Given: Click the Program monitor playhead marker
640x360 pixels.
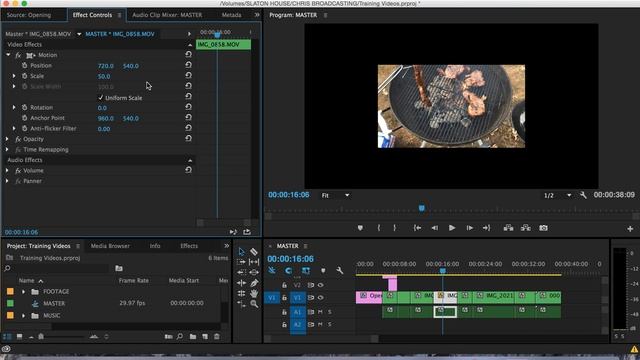Looking at the screenshot, I should tap(422, 209).
